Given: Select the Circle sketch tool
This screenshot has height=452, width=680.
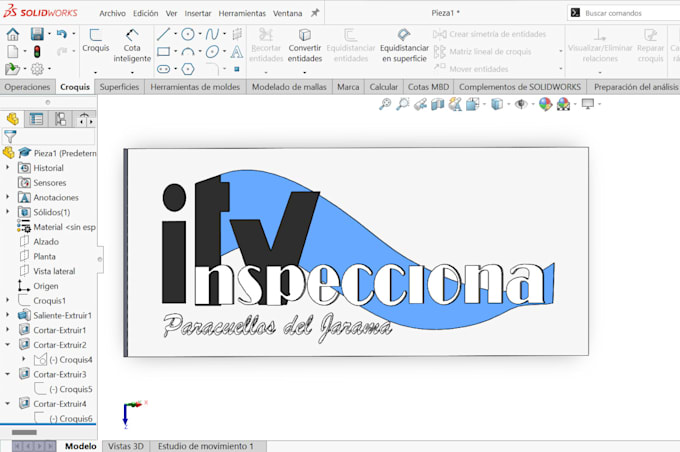Looking at the screenshot, I should point(188,34).
